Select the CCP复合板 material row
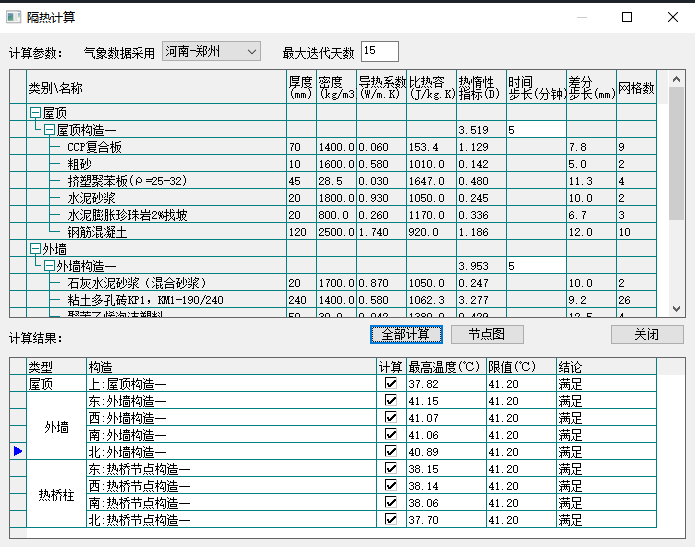The image size is (695, 547). [x=94, y=147]
